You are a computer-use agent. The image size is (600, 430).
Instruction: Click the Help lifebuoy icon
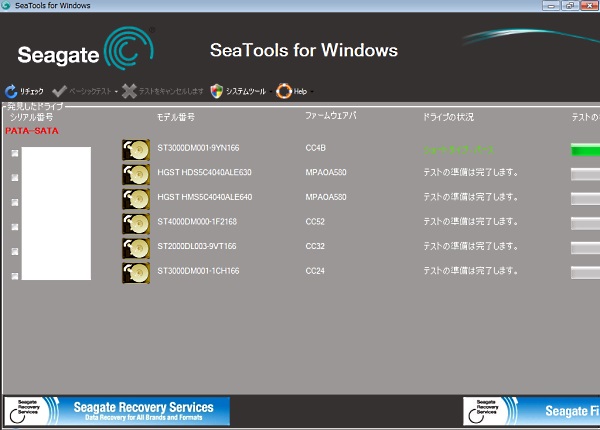pos(284,91)
